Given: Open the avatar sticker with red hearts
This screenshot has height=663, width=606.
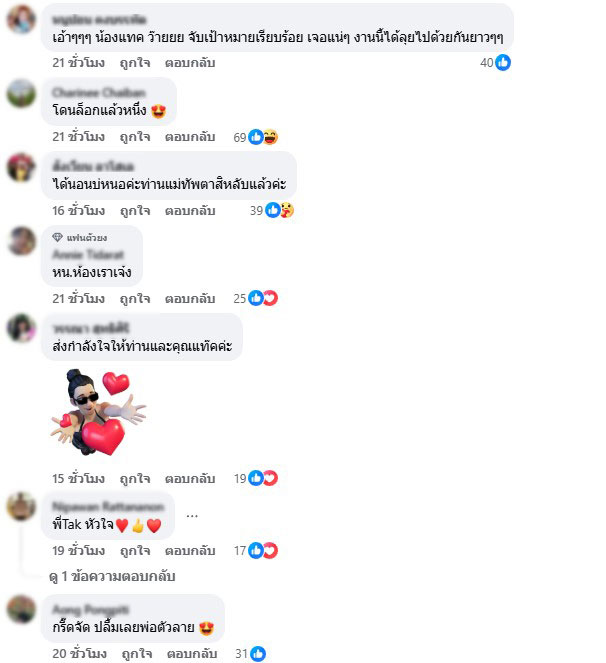Looking at the screenshot, I should [99, 412].
